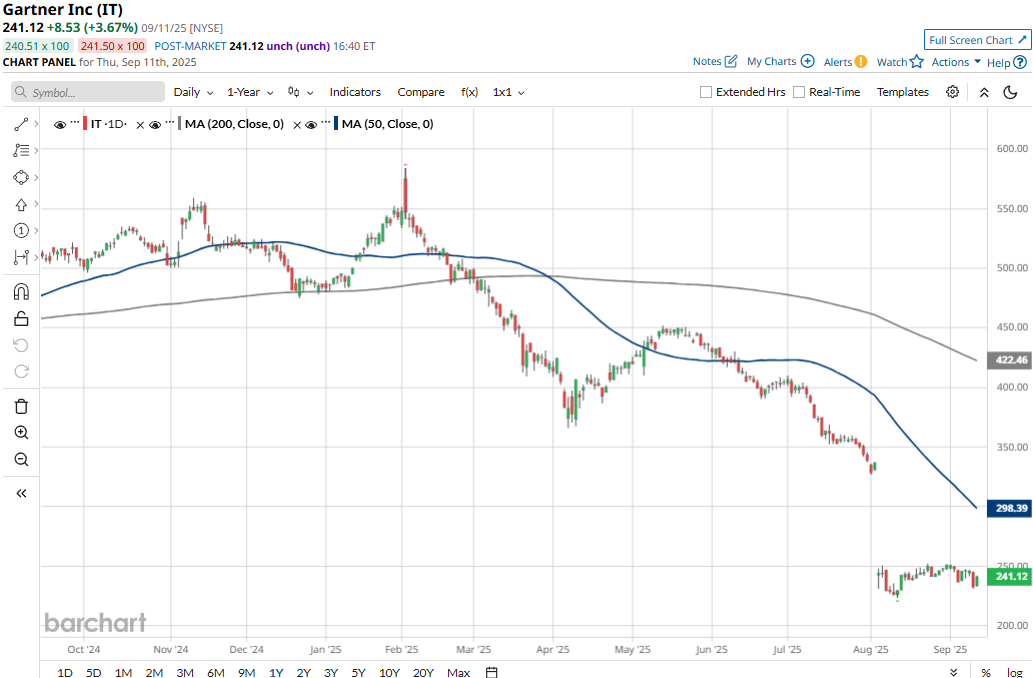Open chart settings gear
1033x678 pixels.
[x=952, y=92]
